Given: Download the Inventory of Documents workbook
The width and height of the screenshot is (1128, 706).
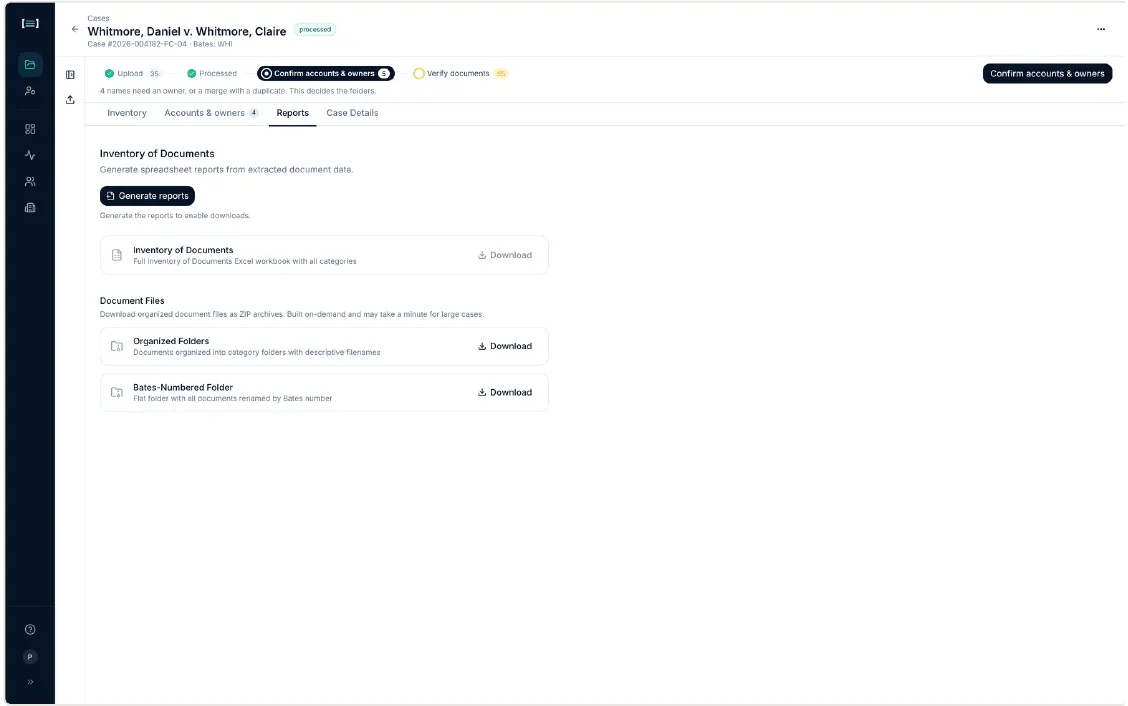Looking at the screenshot, I should [x=505, y=255].
